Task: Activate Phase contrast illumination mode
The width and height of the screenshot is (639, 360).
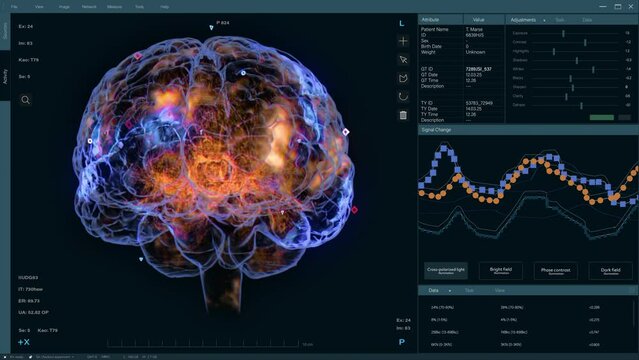Action: coord(555,270)
